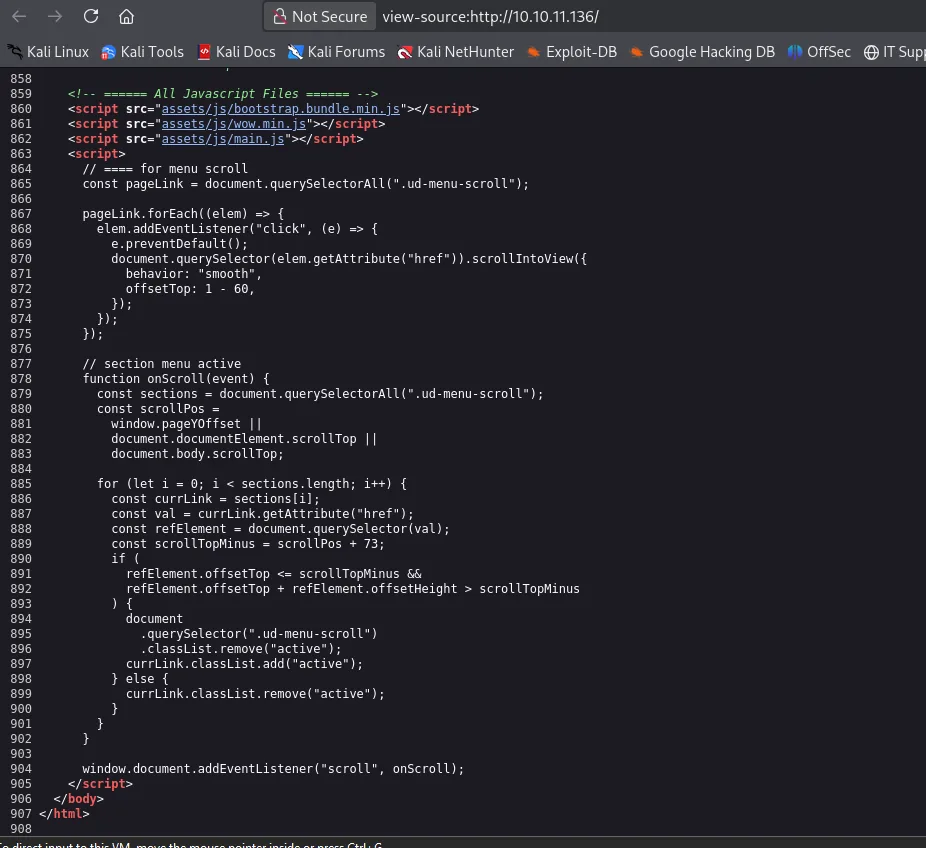Click line number 859
Screen dimensions: 926x848
pos(21,93)
